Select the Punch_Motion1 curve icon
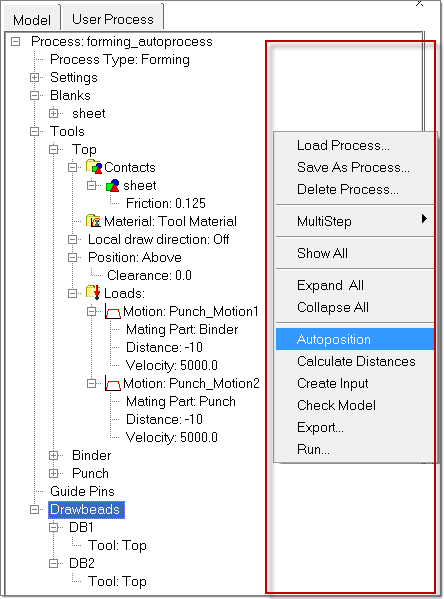 tap(113, 311)
